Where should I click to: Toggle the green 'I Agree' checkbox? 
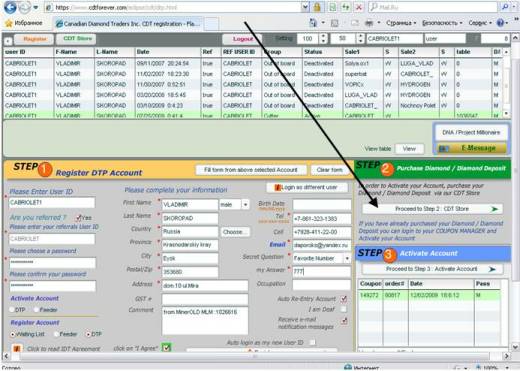(166, 348)
